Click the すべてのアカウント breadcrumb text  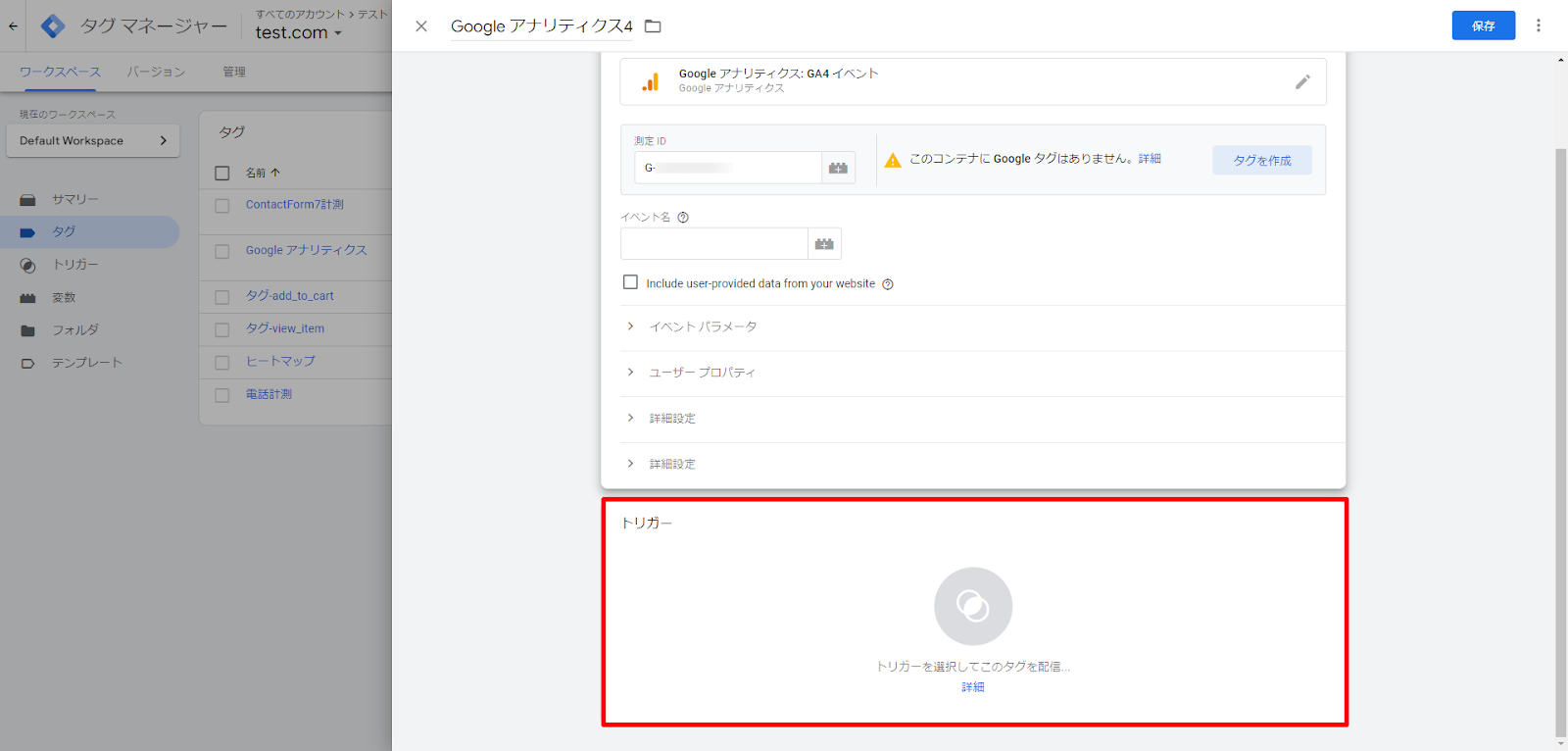(x=300, y=14)
